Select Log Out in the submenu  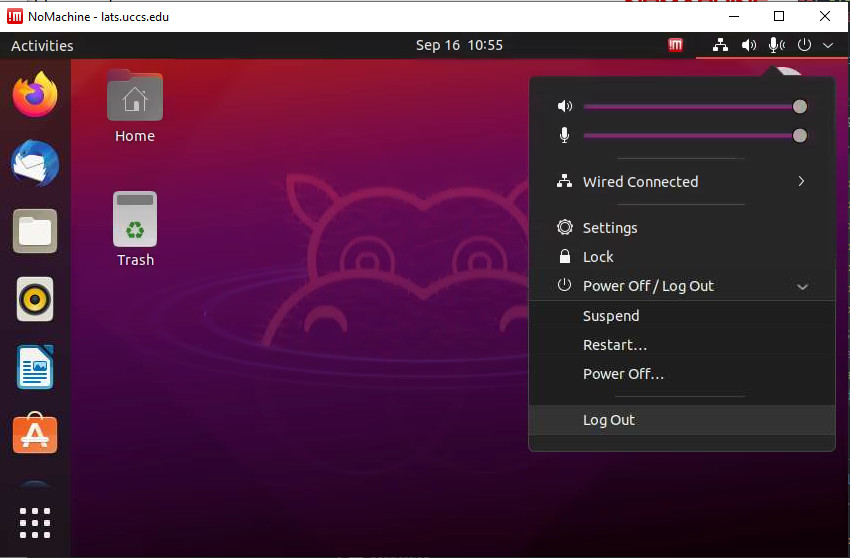[x=681, y=420]
